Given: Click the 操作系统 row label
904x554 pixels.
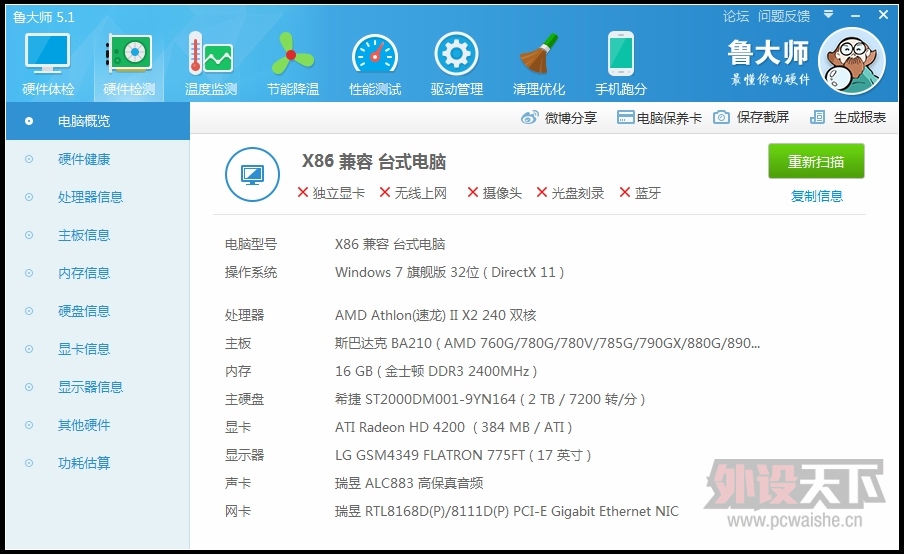Looking at the screenshot, I should coord(251,272).
